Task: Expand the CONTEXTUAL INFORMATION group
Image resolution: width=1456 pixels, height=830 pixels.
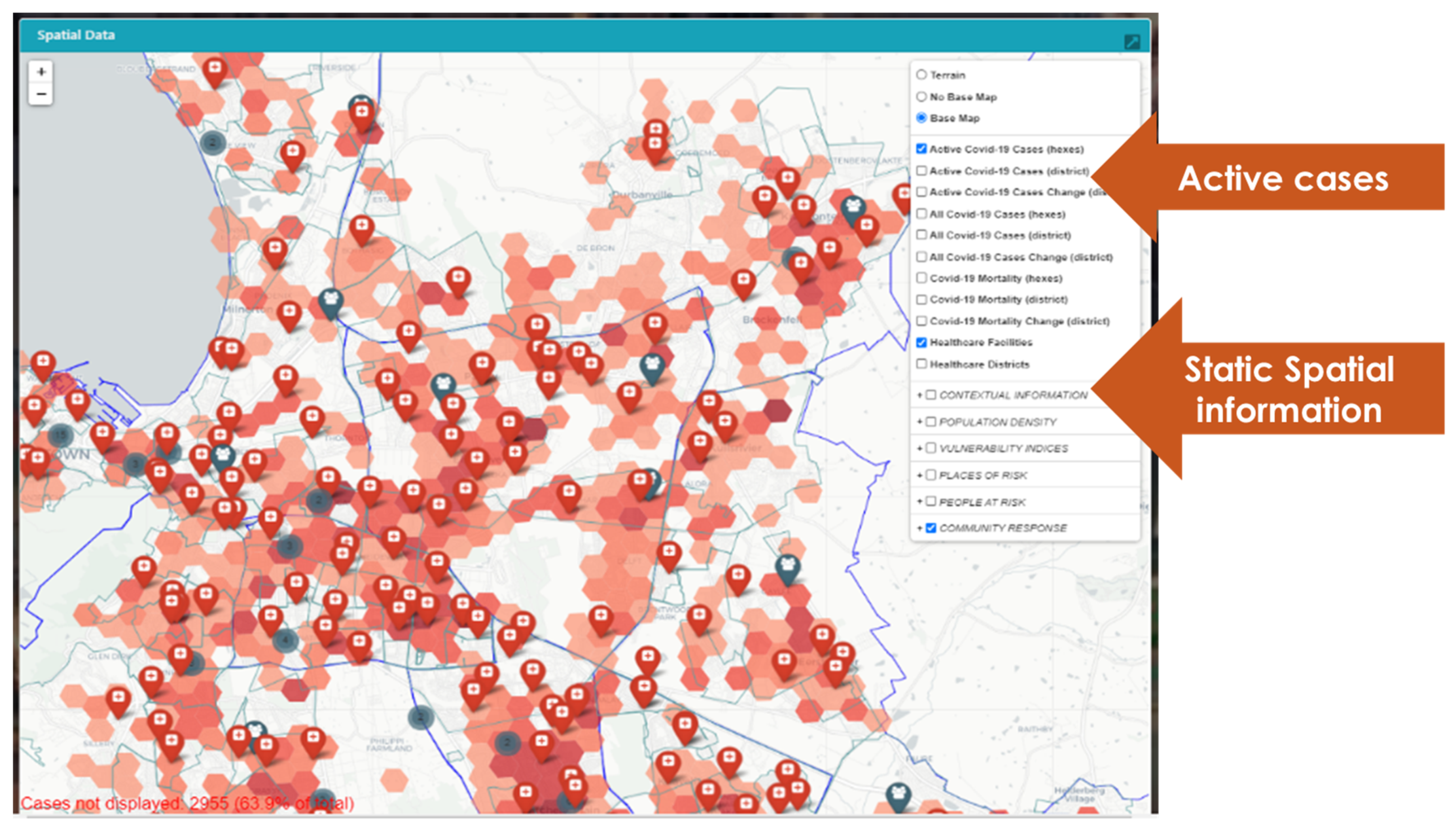Action: [919, 395]
